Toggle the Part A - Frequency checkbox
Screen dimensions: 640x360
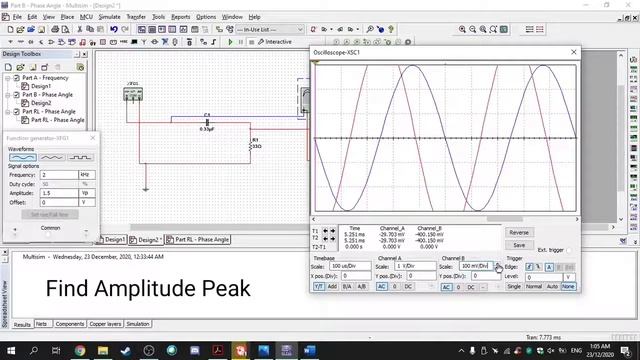point(17,78)
